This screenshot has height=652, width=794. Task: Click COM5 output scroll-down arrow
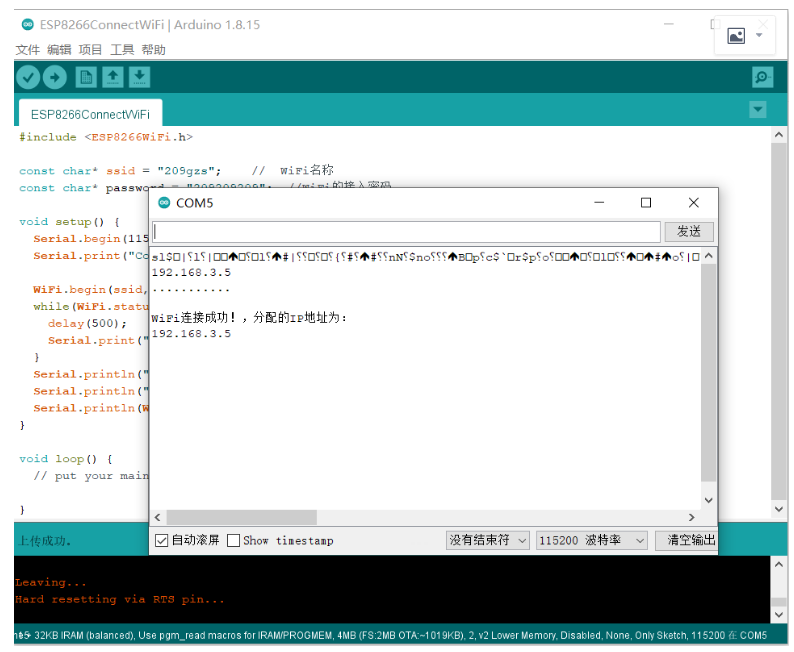tap(708, 500)
